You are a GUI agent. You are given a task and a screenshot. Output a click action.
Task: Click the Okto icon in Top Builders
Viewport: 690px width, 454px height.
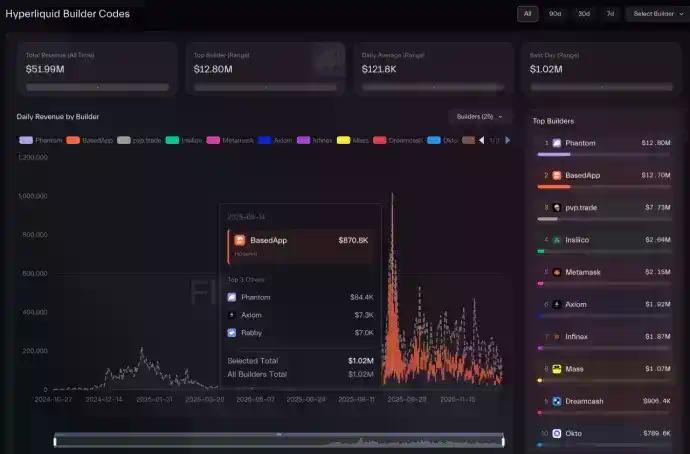pos(557,433)
